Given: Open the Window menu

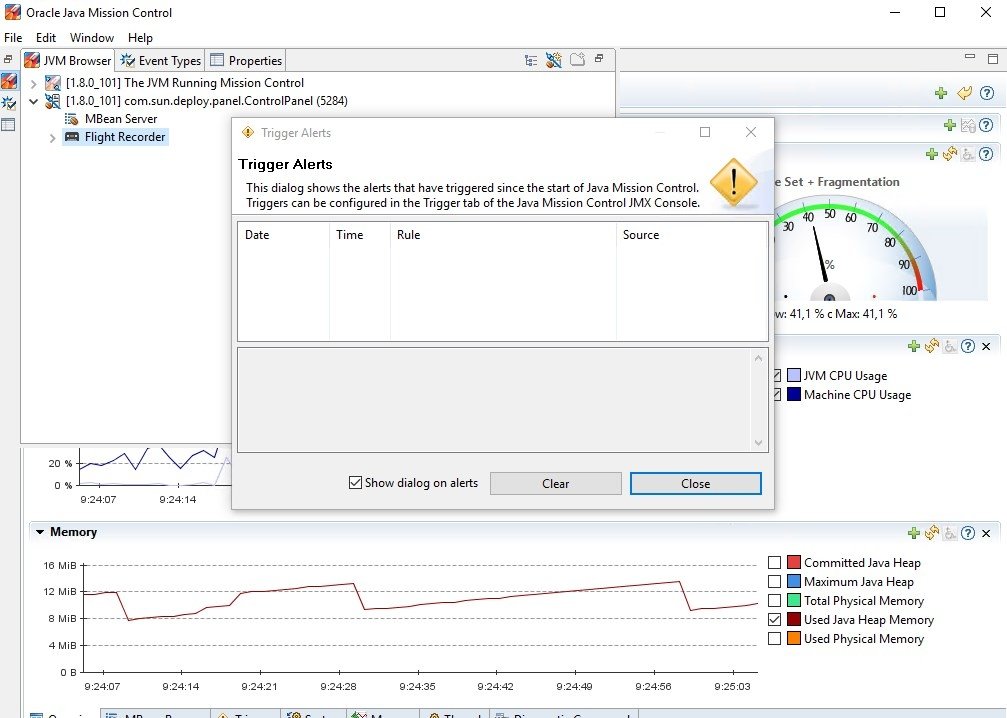Looking at the screenshot, I should [92, 38].
